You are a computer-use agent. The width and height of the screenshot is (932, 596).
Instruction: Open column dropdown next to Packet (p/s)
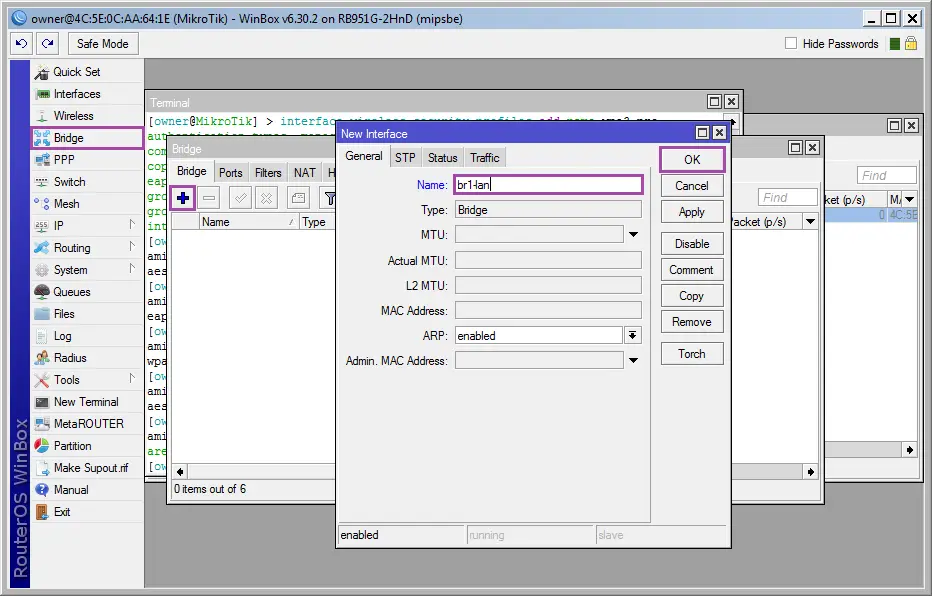coord(810,222)
